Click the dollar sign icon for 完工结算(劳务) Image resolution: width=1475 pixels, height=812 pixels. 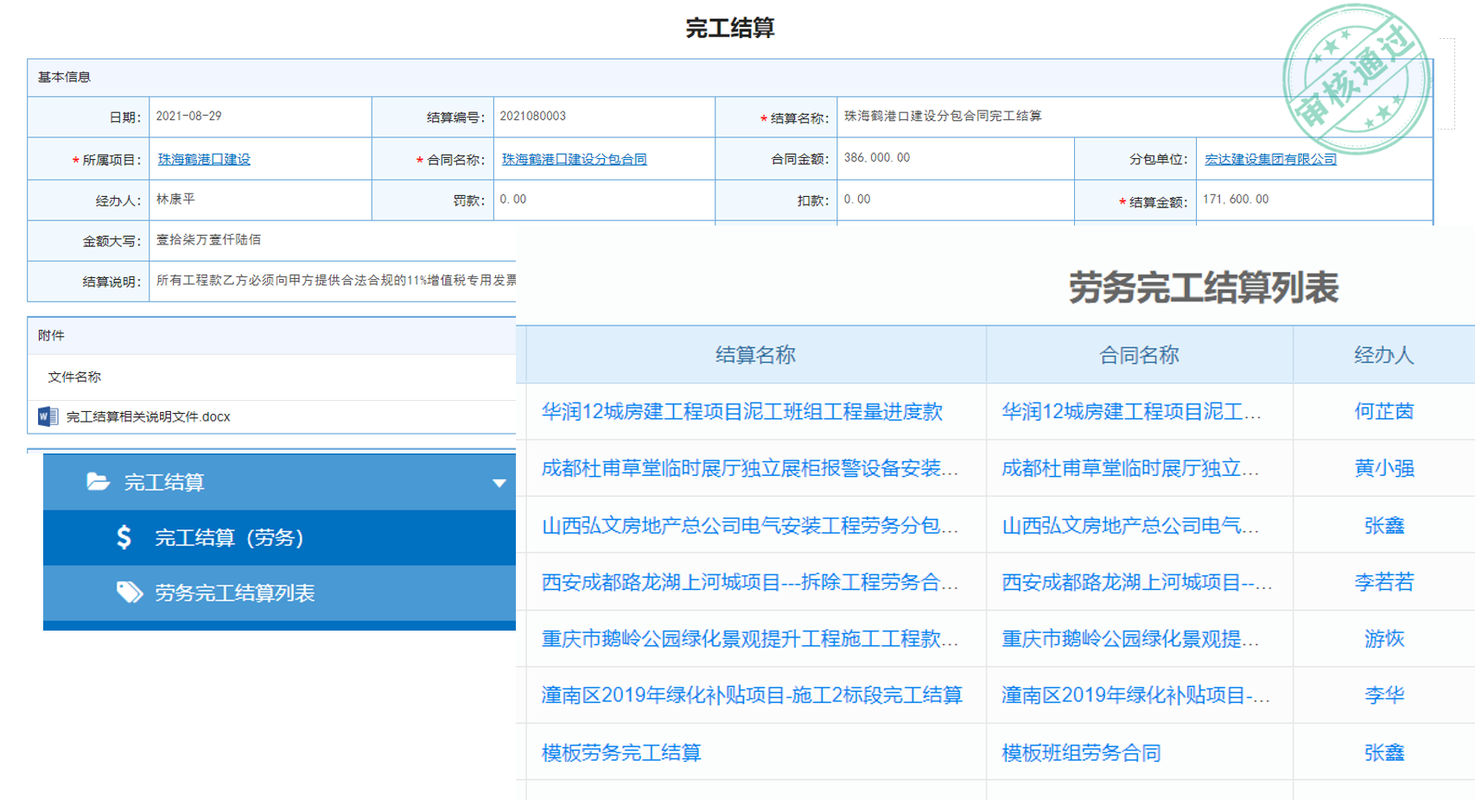(124, 537)
